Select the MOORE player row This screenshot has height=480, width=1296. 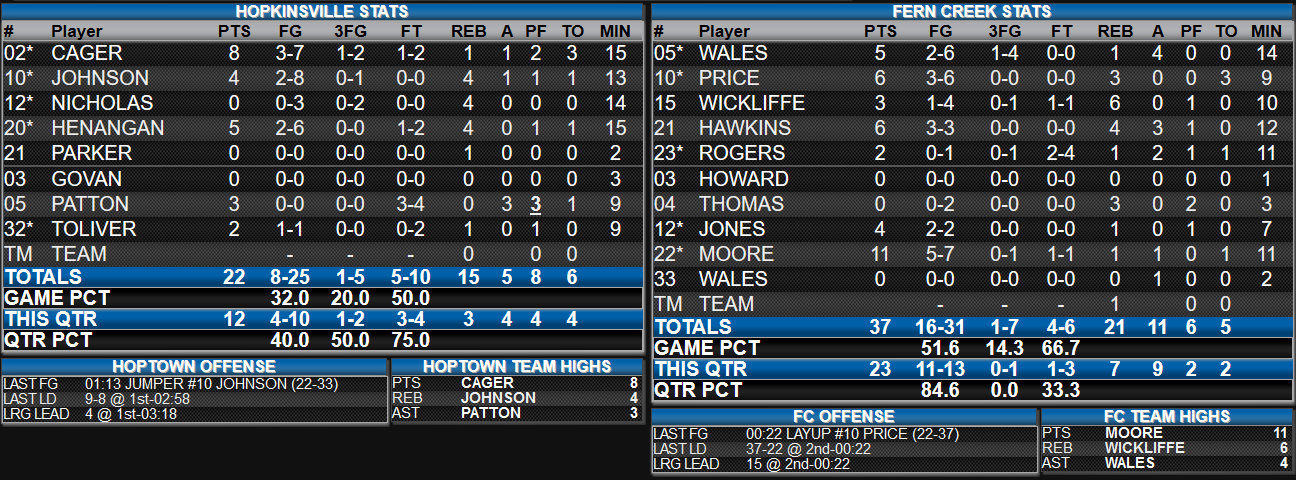(x=971, y=254)
